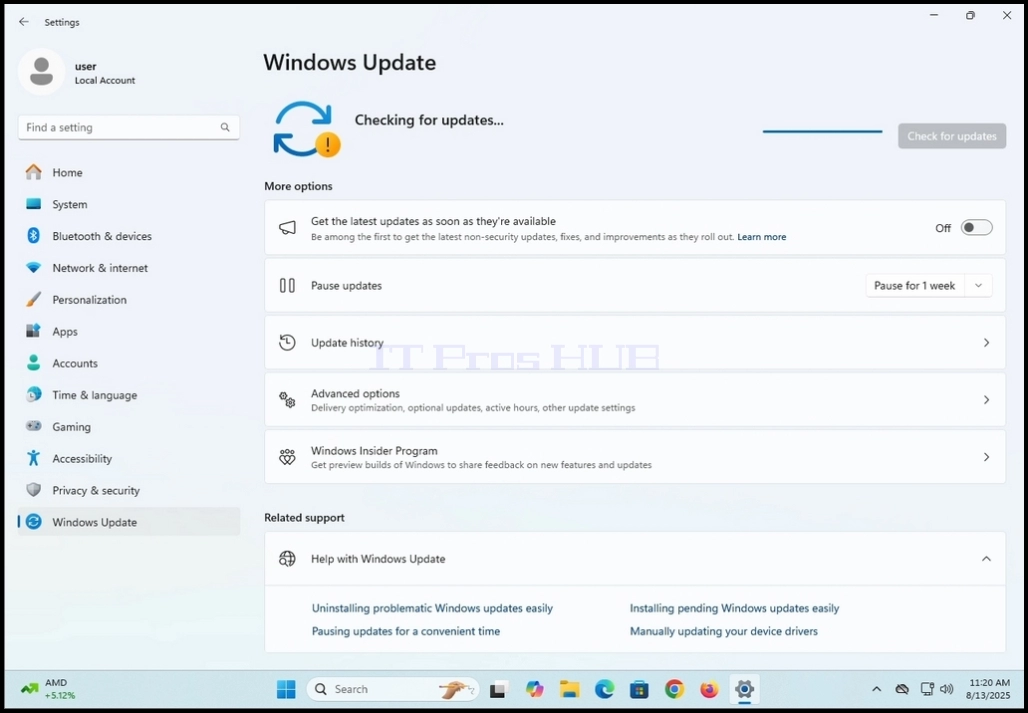Click the Advanced options gears icon

287,400
